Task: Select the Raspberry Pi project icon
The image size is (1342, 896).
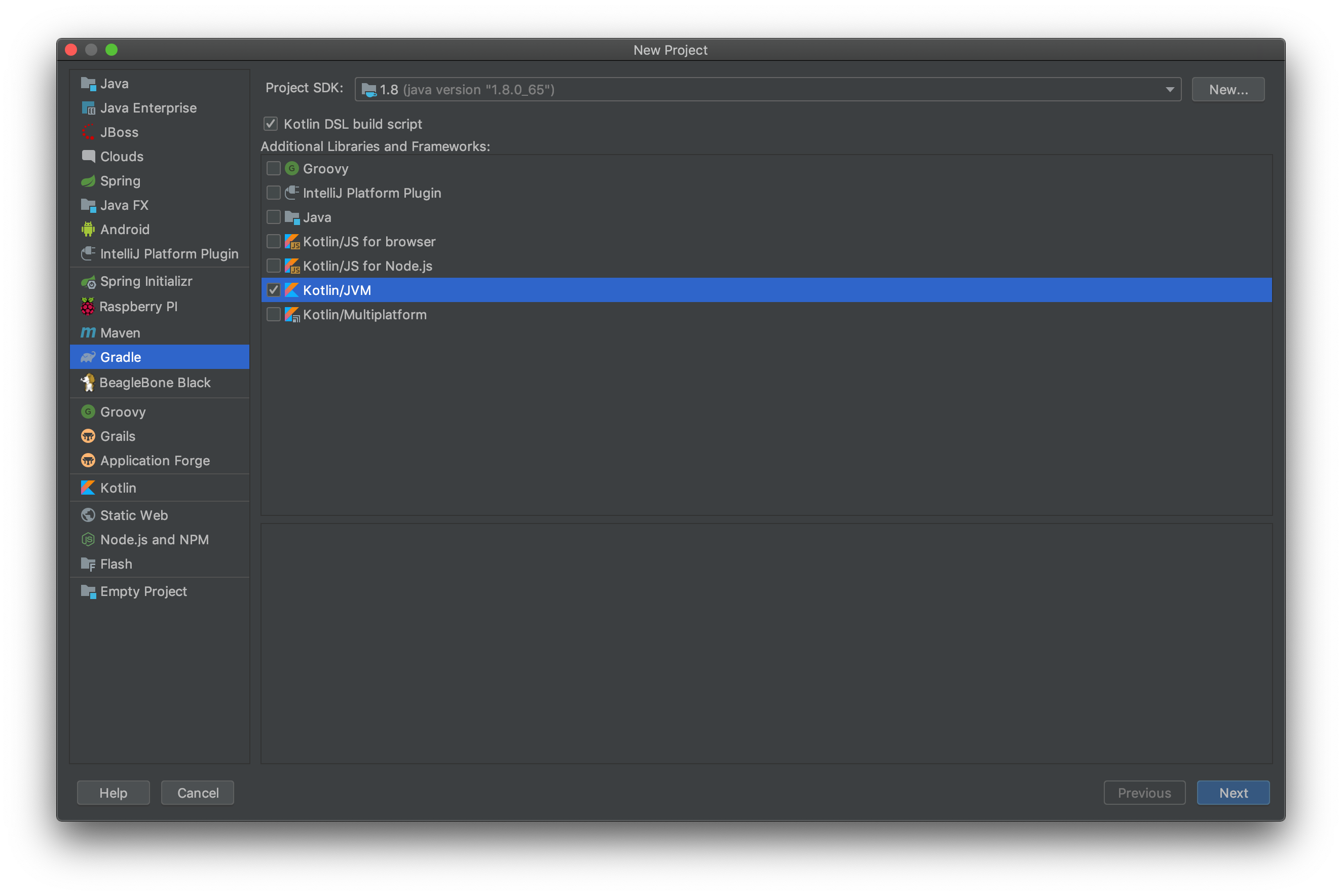Action: coord(88,306)
